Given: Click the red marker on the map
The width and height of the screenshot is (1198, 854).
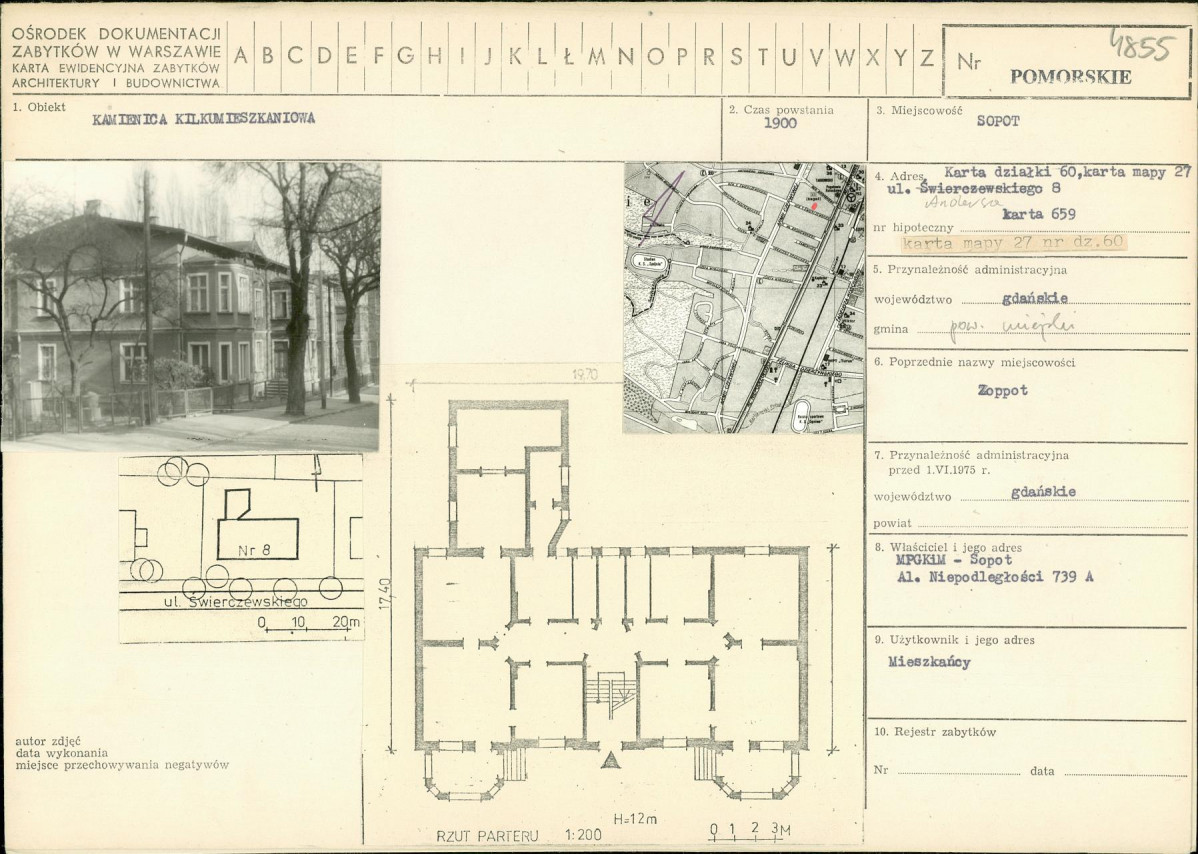Looking at the screenshot, I should 814,205.
